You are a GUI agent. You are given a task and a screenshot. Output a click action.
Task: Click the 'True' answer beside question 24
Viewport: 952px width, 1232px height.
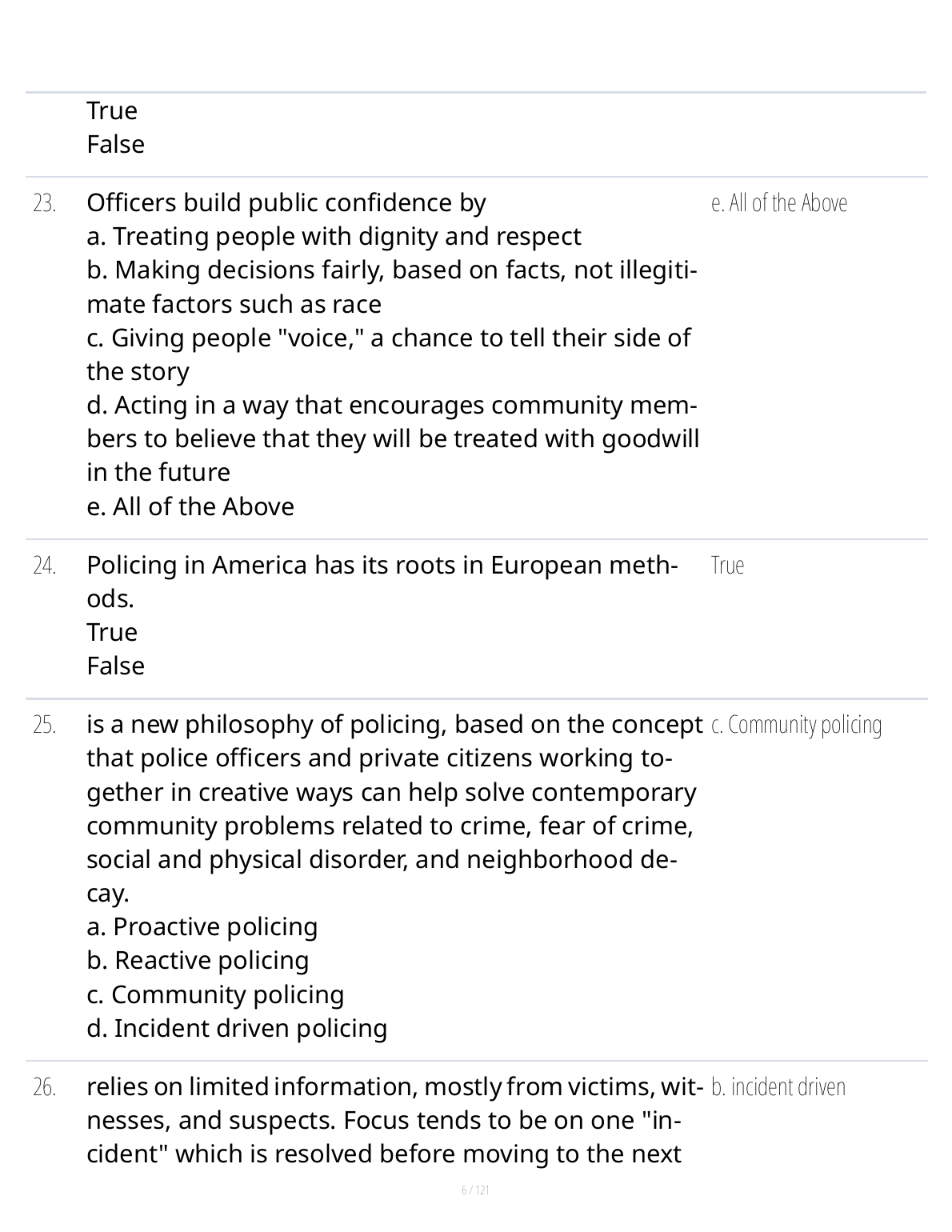pyautogui.click(x=727, y=566)
